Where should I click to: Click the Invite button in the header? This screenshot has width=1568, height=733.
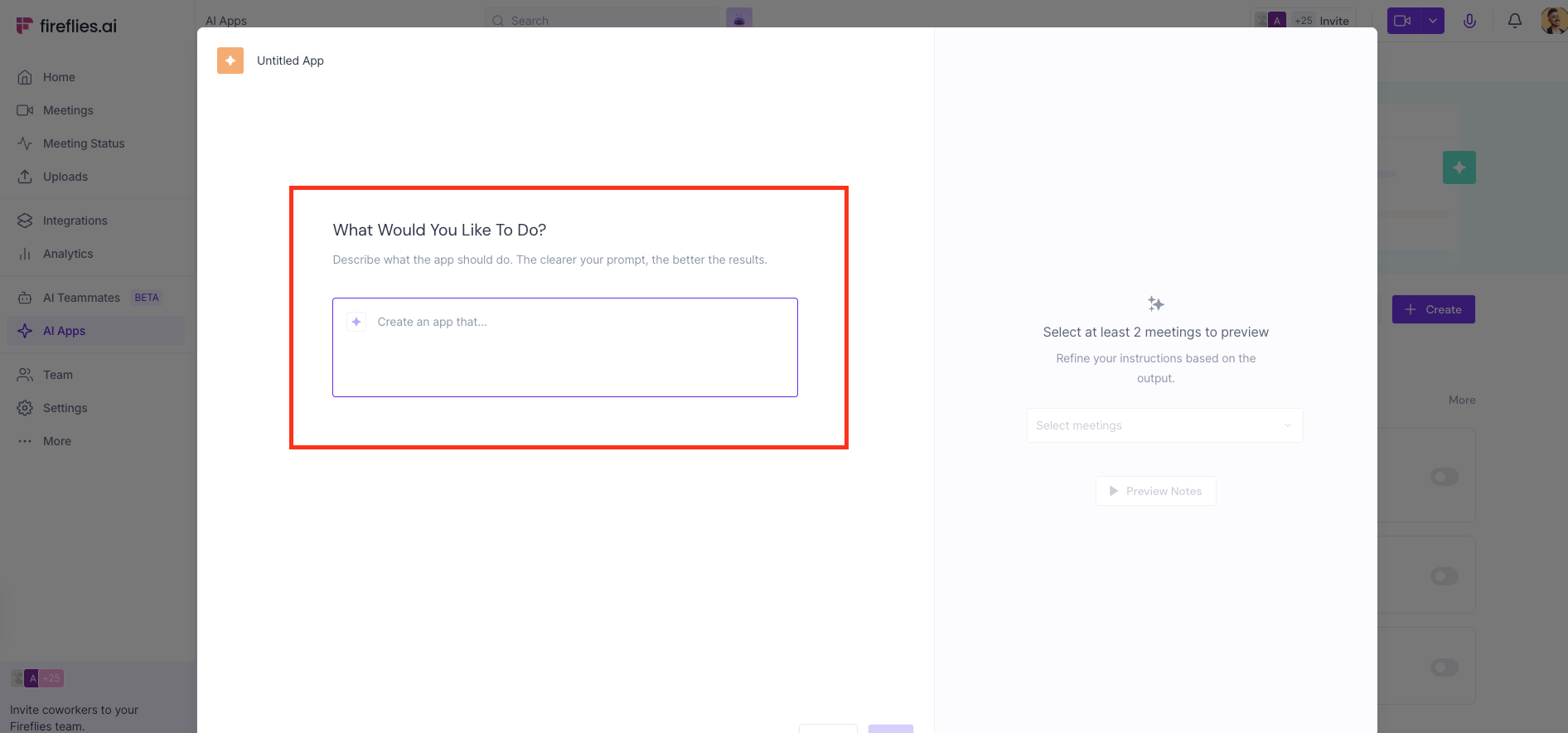click(1333, 21)
